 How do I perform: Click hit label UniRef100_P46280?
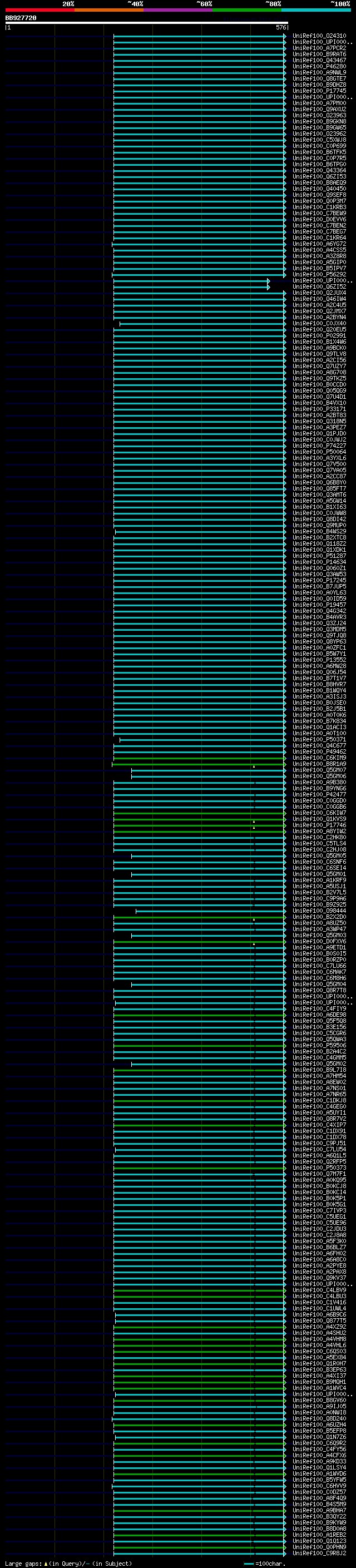tap(319, 66)
